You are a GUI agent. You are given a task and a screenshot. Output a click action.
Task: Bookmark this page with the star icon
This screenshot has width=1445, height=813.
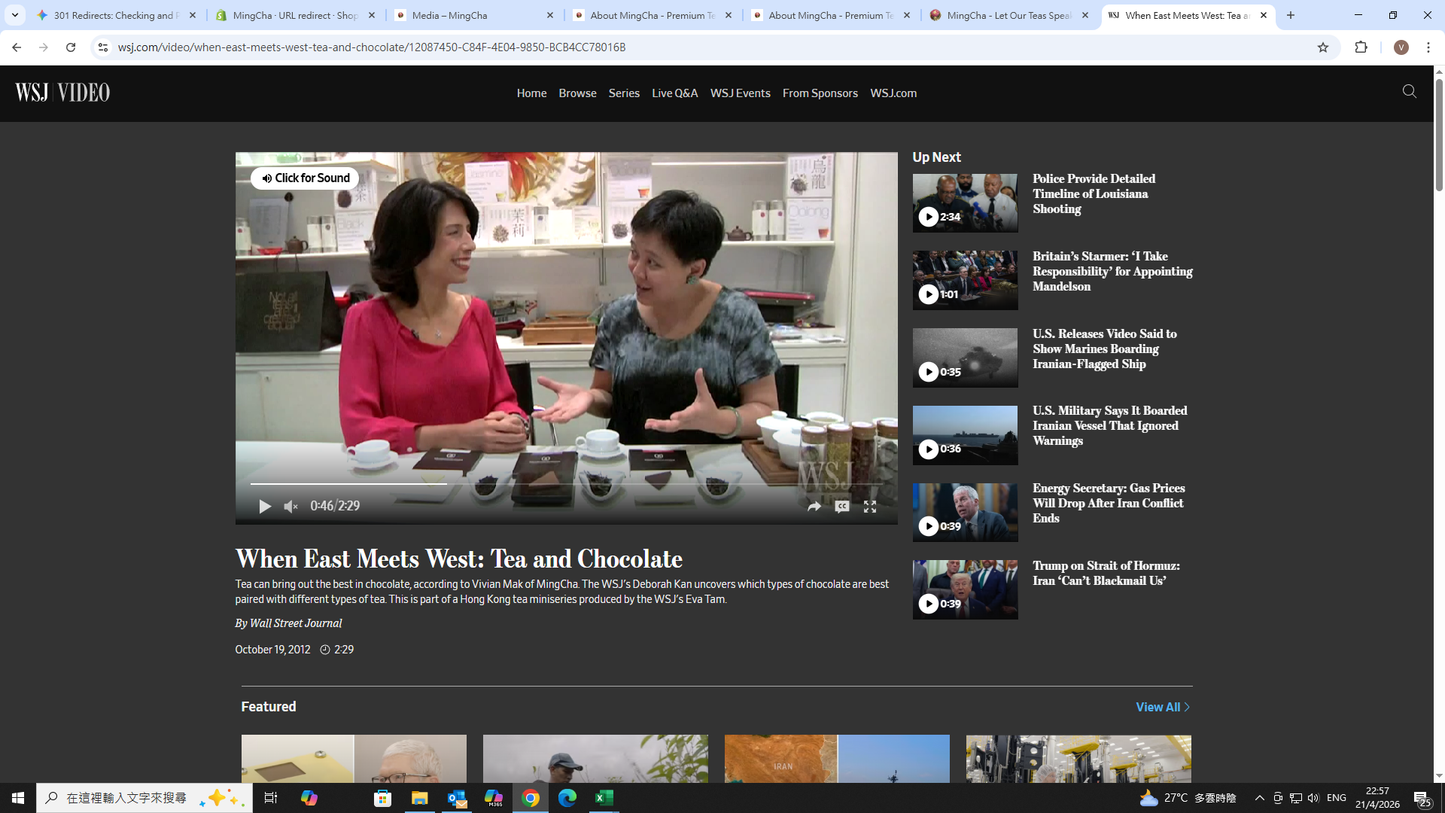pyautogui.click(x=1323, y=47)
